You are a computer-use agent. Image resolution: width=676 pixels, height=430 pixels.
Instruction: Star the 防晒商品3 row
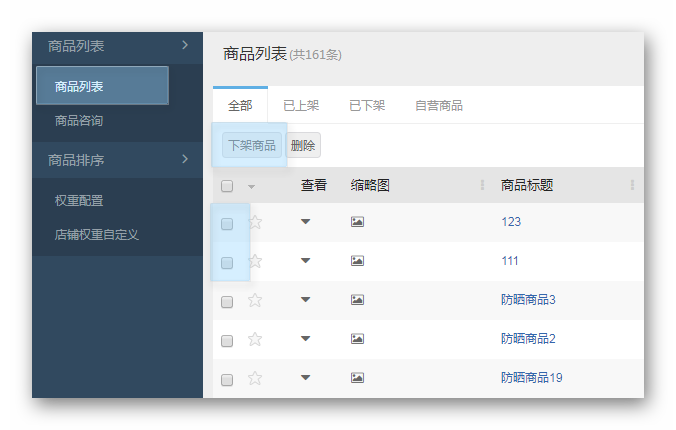(255, 300)
